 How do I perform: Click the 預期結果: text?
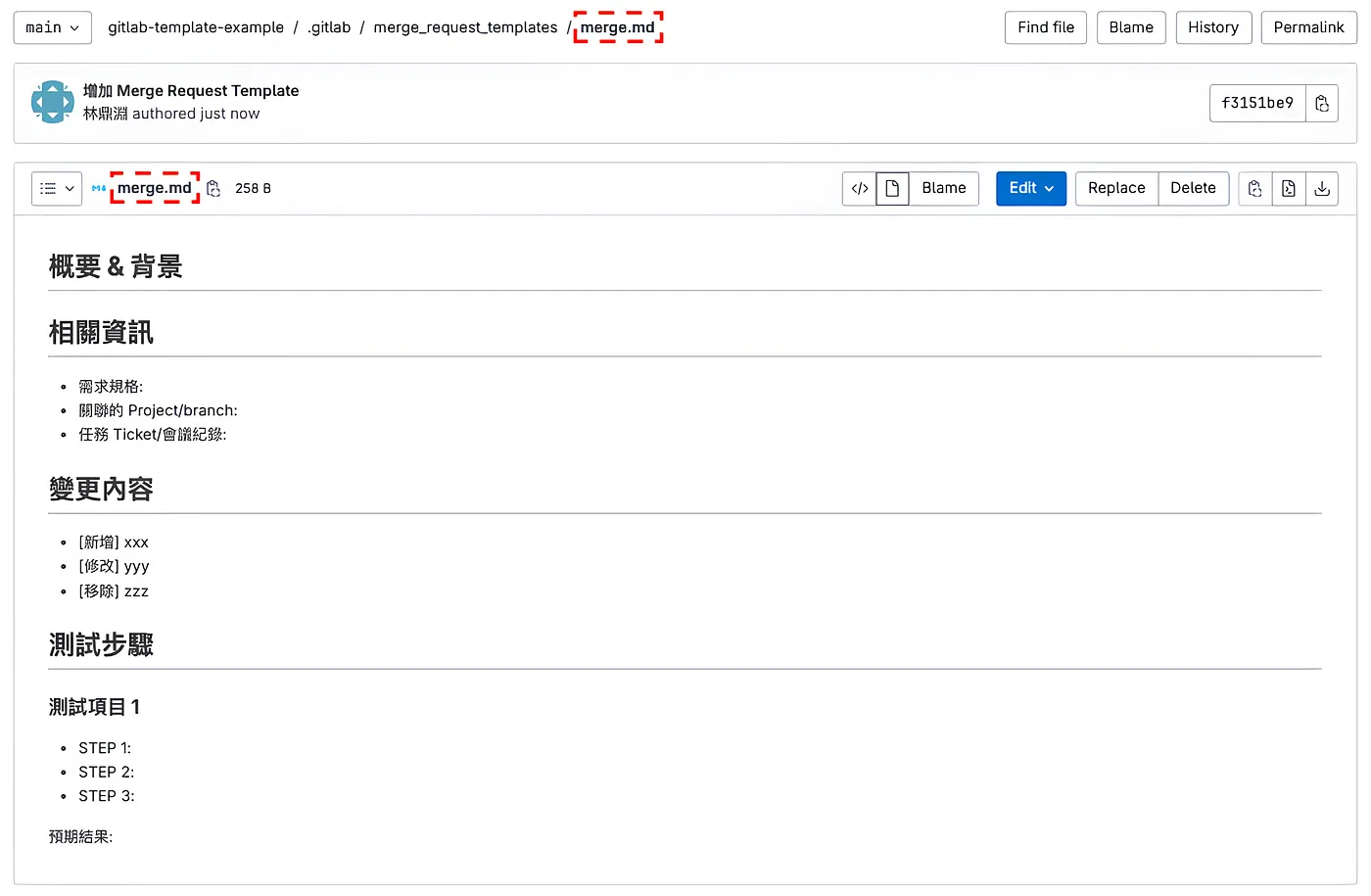coord(80,837)
